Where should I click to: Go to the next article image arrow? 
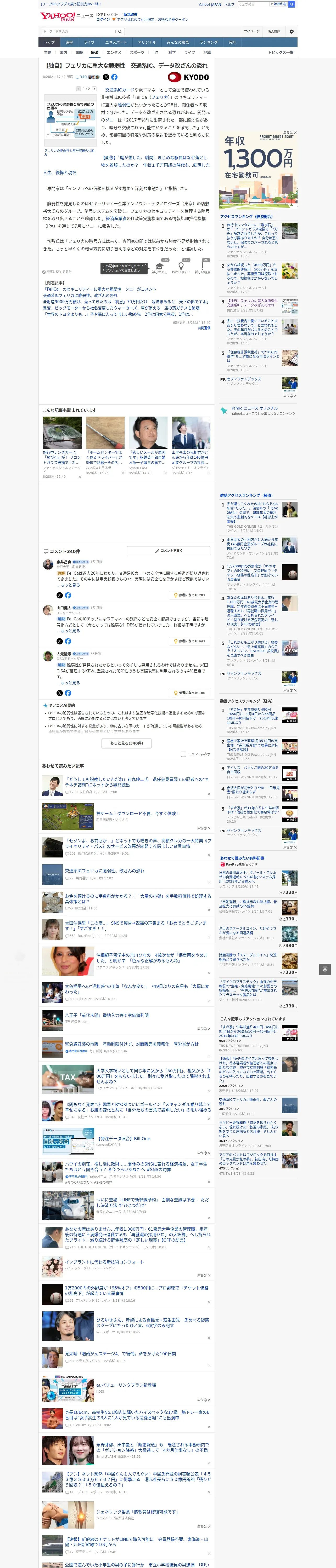[94, 89]
